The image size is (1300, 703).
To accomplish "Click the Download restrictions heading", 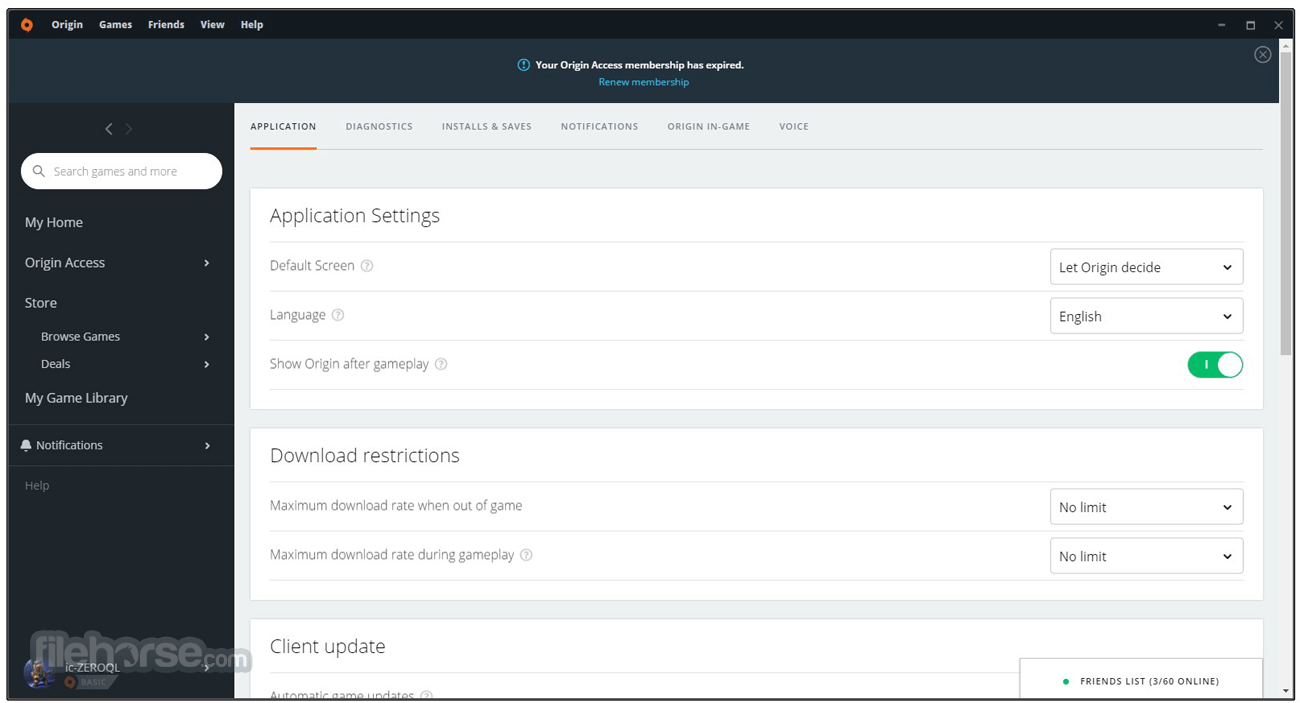I will [365, 455].
